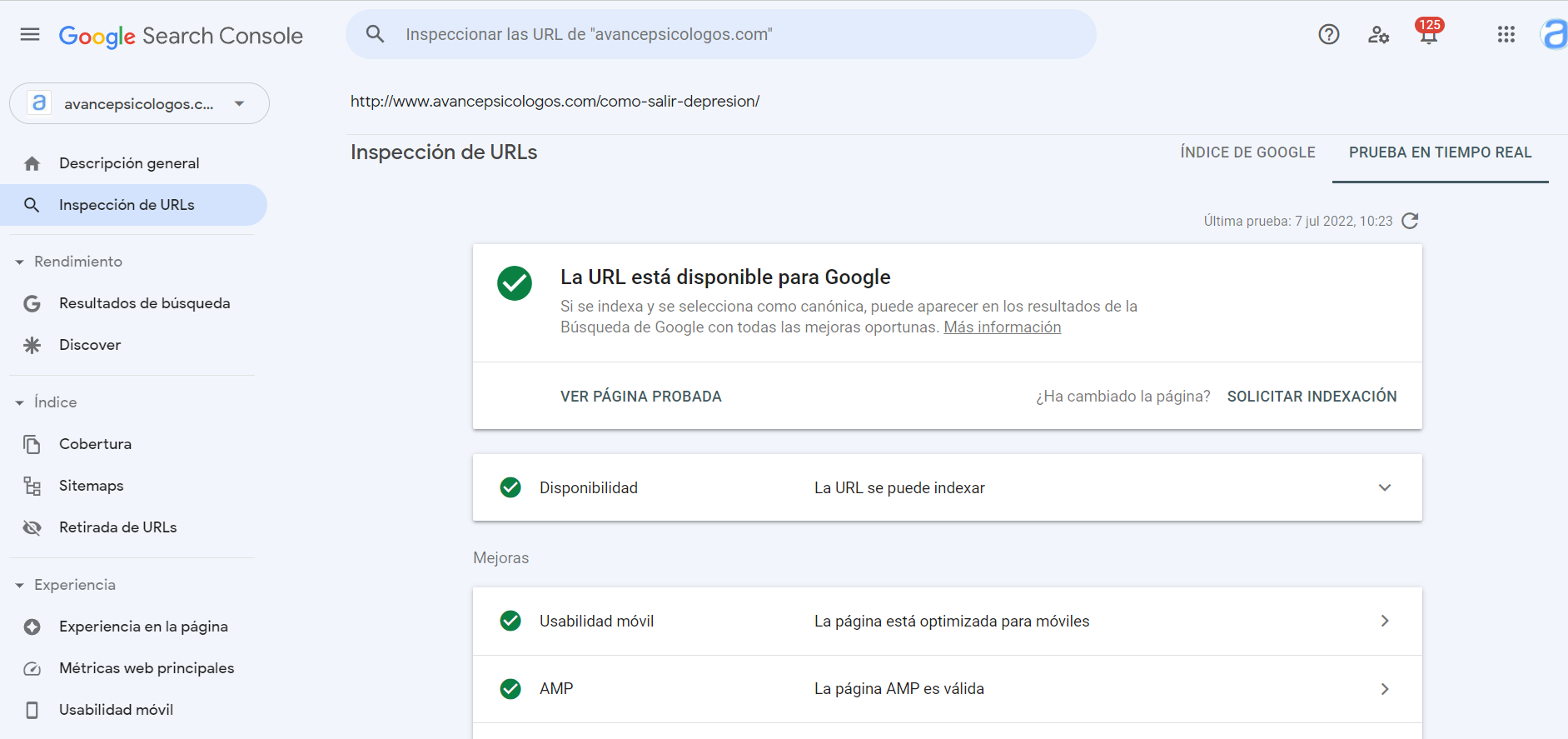
Task: Click green check beside La URL está disponible
Action: [515, 283]
